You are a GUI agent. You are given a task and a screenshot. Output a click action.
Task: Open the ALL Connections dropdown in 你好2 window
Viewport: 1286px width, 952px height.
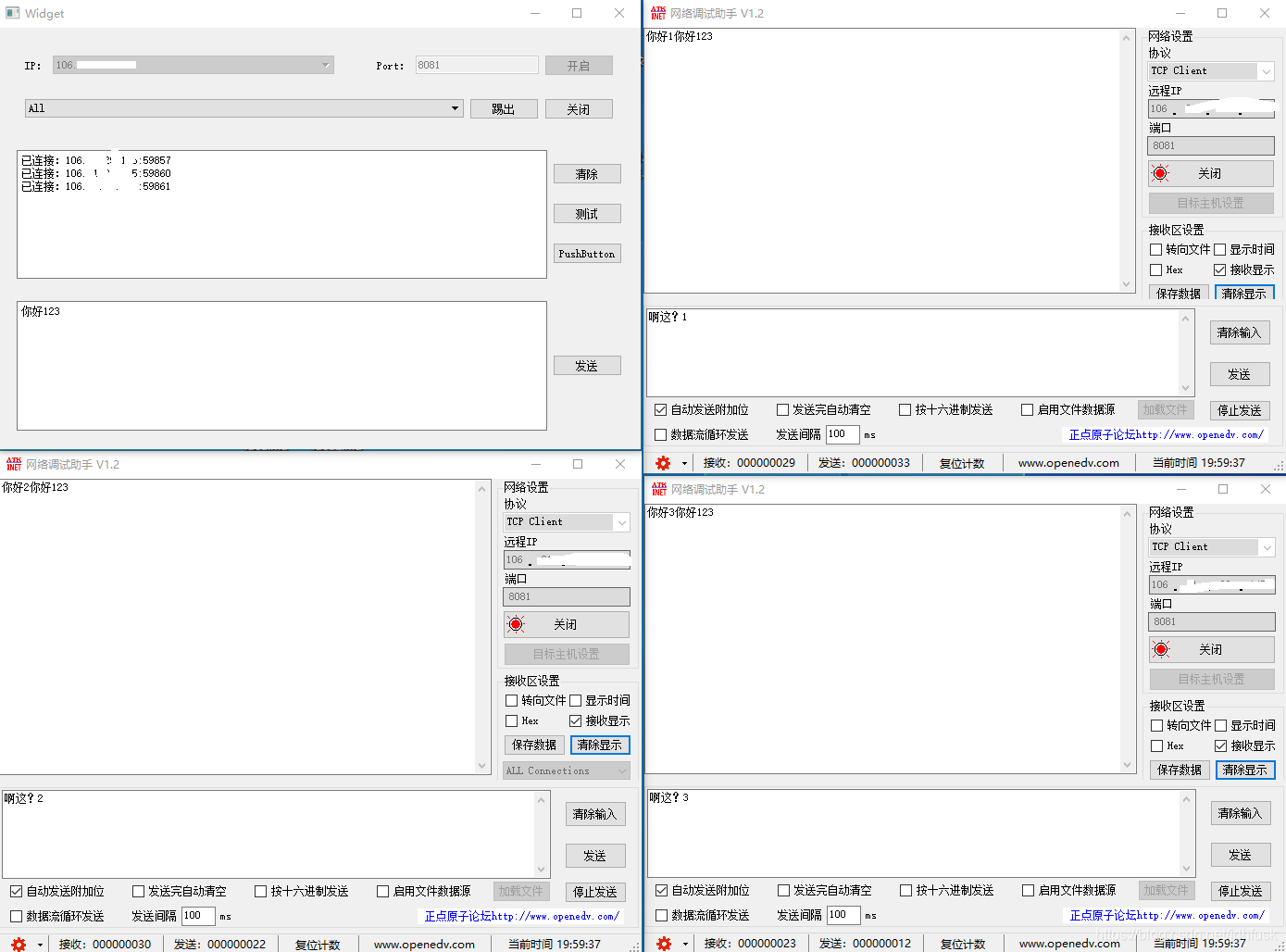(x=567, y=770)
